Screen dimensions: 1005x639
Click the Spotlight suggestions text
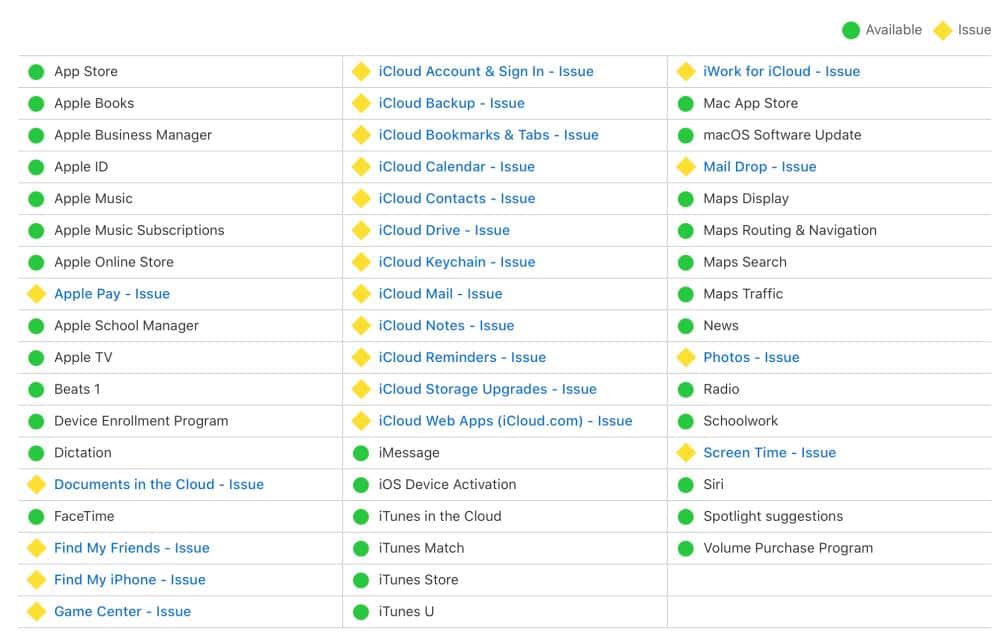[773, 516]
